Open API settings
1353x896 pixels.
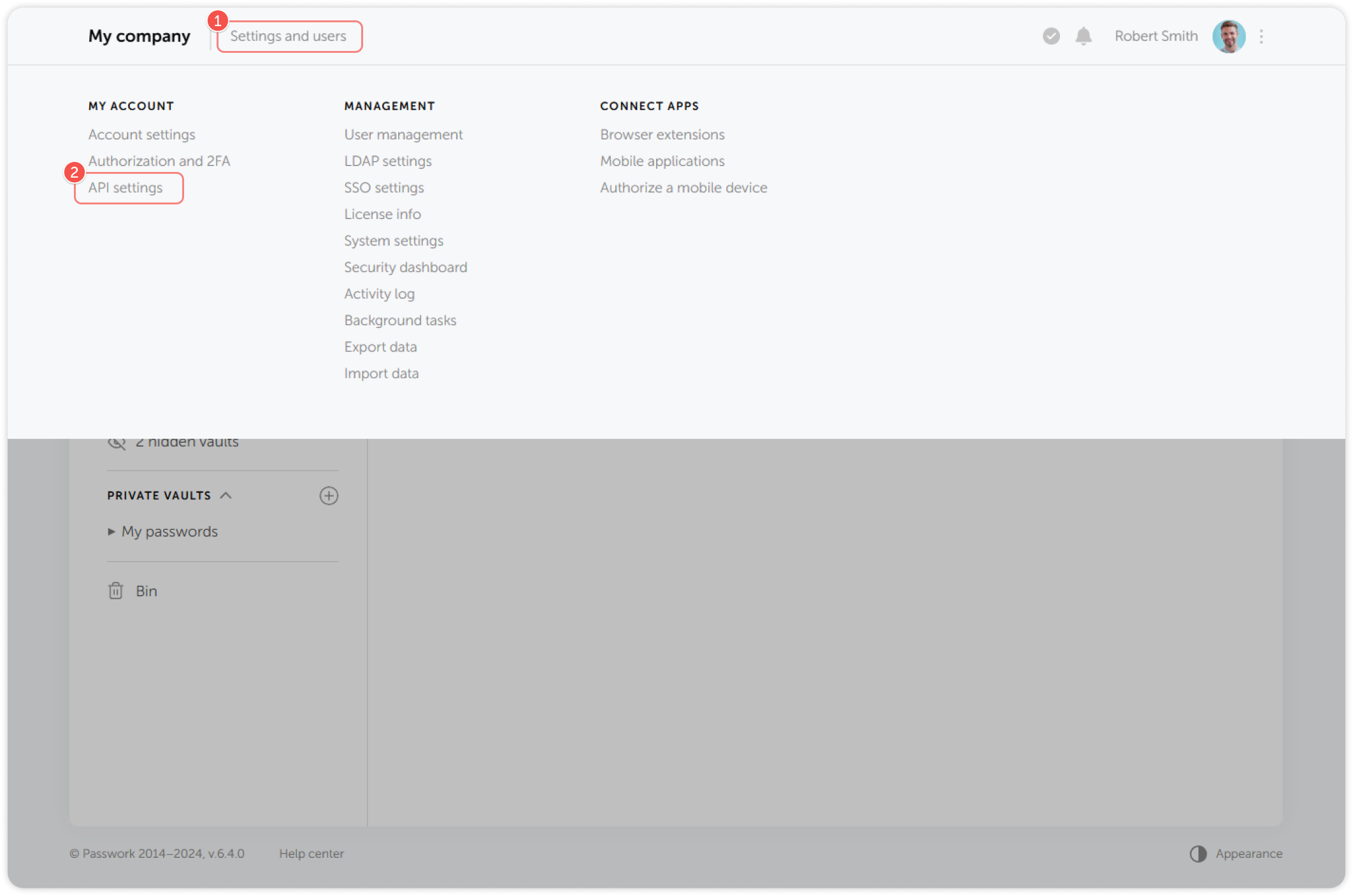[125, 188]
